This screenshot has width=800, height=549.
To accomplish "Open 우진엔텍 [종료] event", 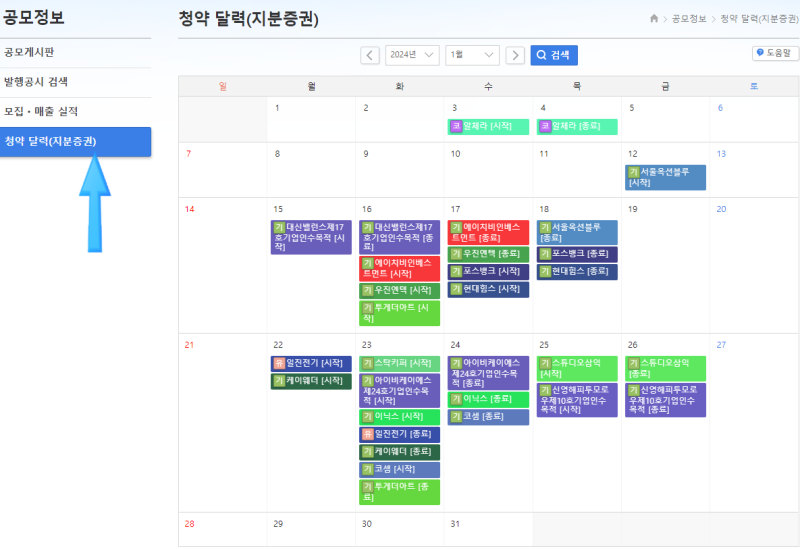I will (x=488, y=254).
